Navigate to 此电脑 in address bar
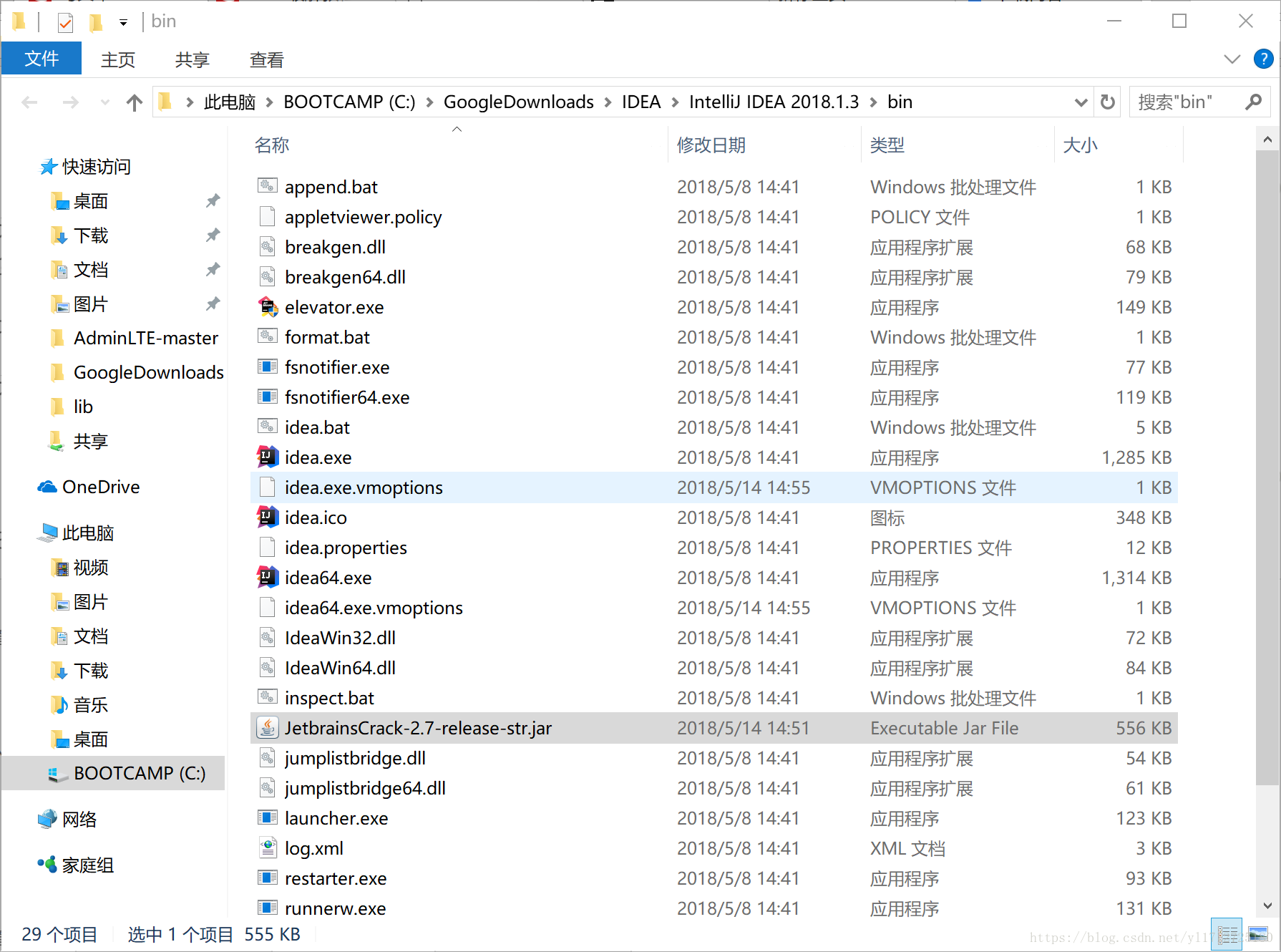 click(x=230, y=102)
